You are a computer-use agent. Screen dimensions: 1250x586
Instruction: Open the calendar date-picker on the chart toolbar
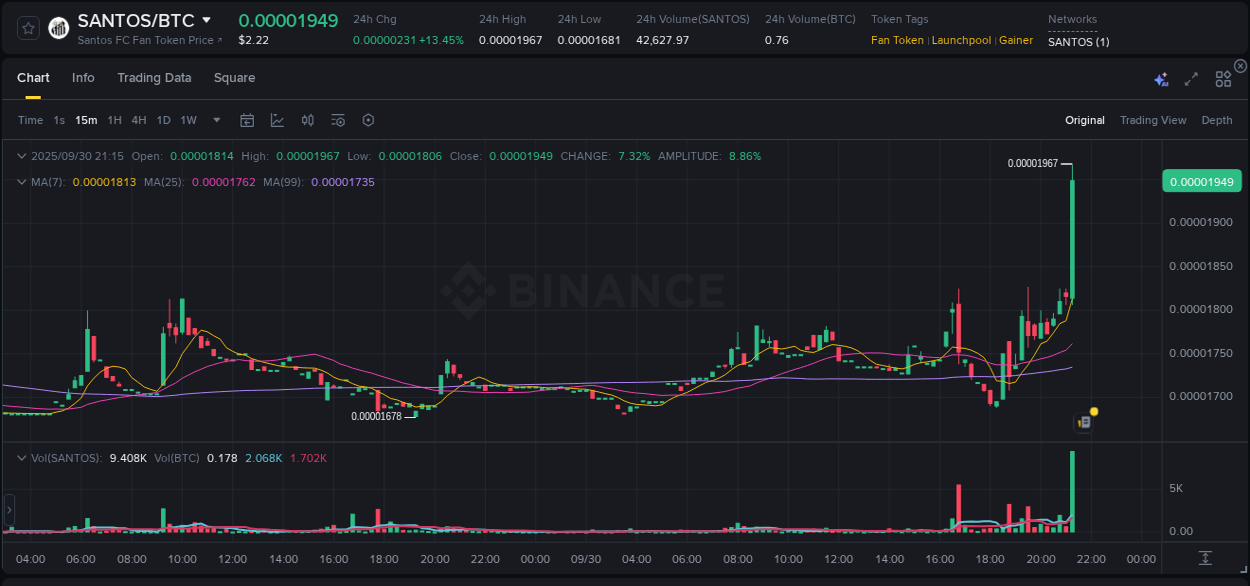tap(247, 119)
